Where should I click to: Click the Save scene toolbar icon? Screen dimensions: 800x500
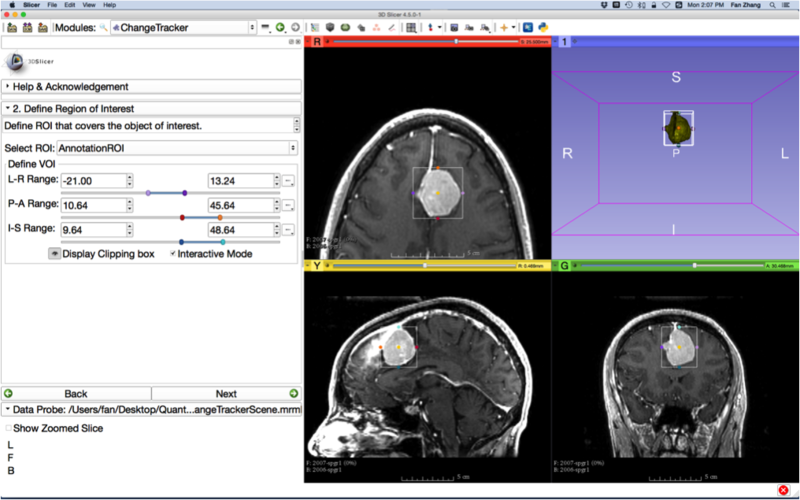click(42, 27)
